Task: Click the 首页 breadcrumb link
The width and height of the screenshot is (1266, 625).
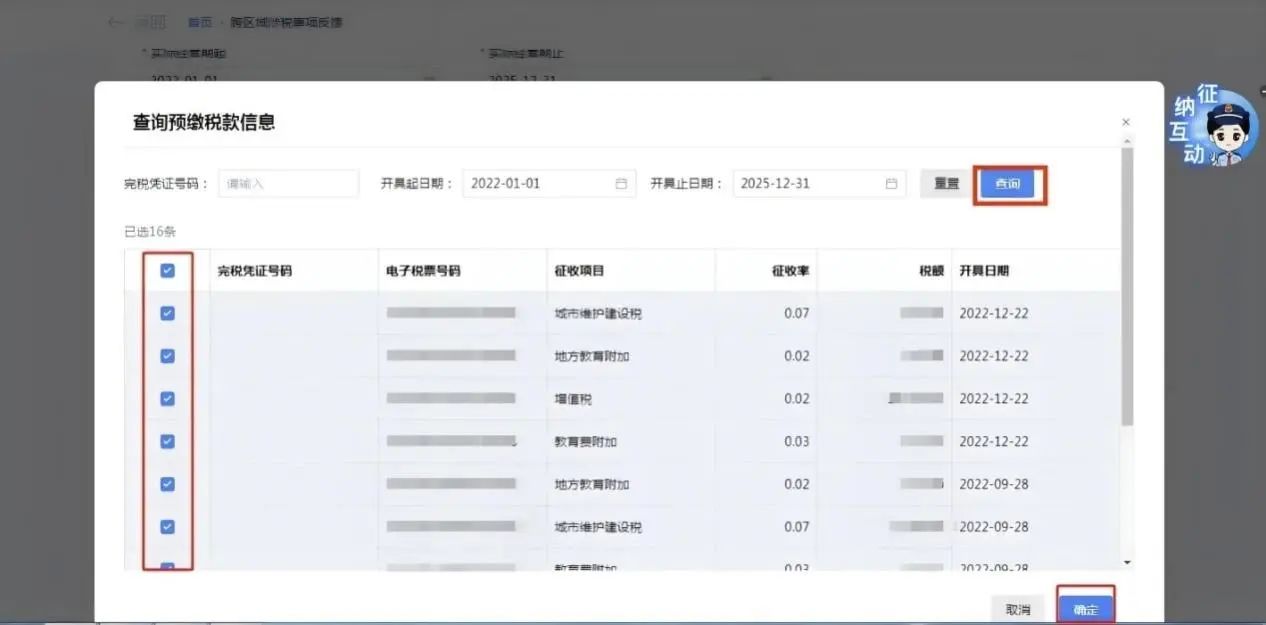Action: [200, 22]
